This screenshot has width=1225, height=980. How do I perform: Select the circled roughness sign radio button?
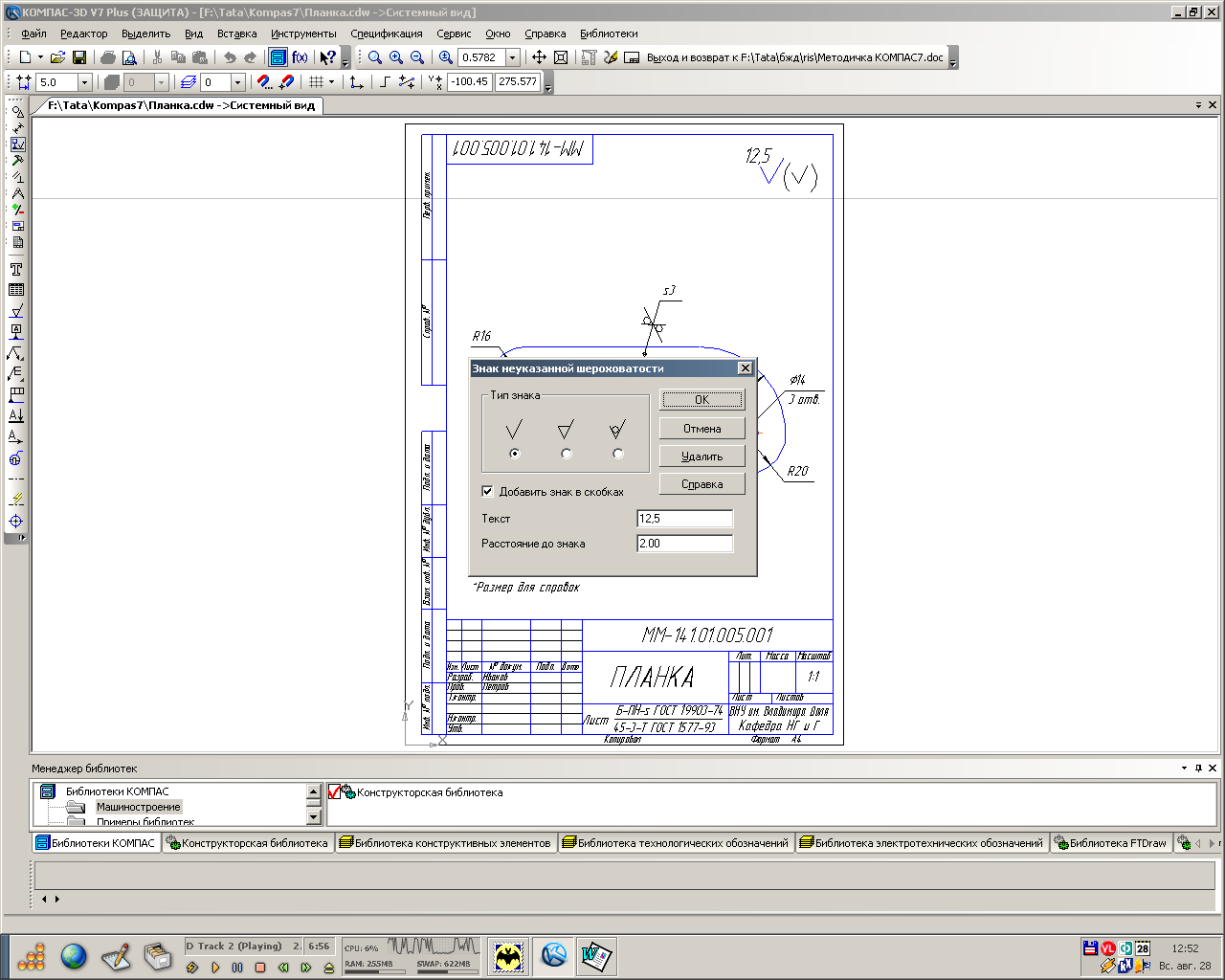pos(618,454)
